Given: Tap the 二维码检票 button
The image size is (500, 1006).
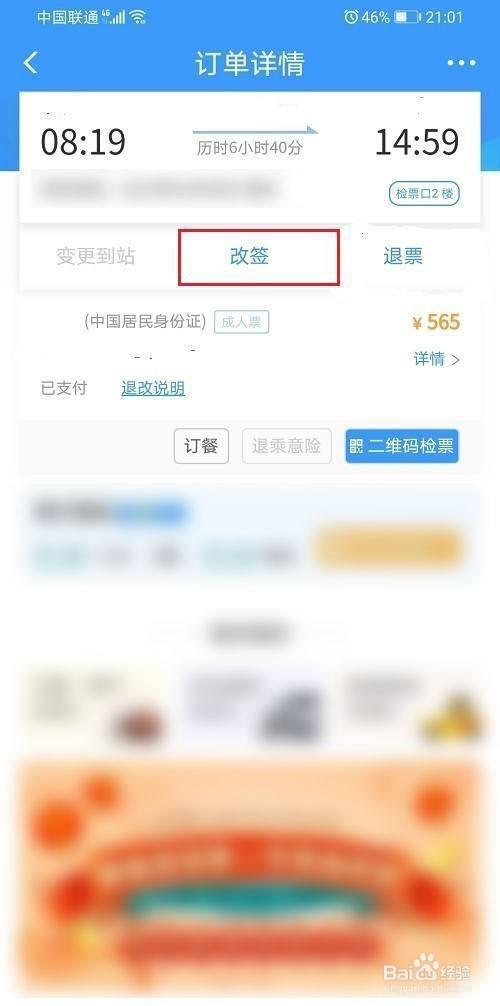Looking at the screenshot, I should (402, 446).
